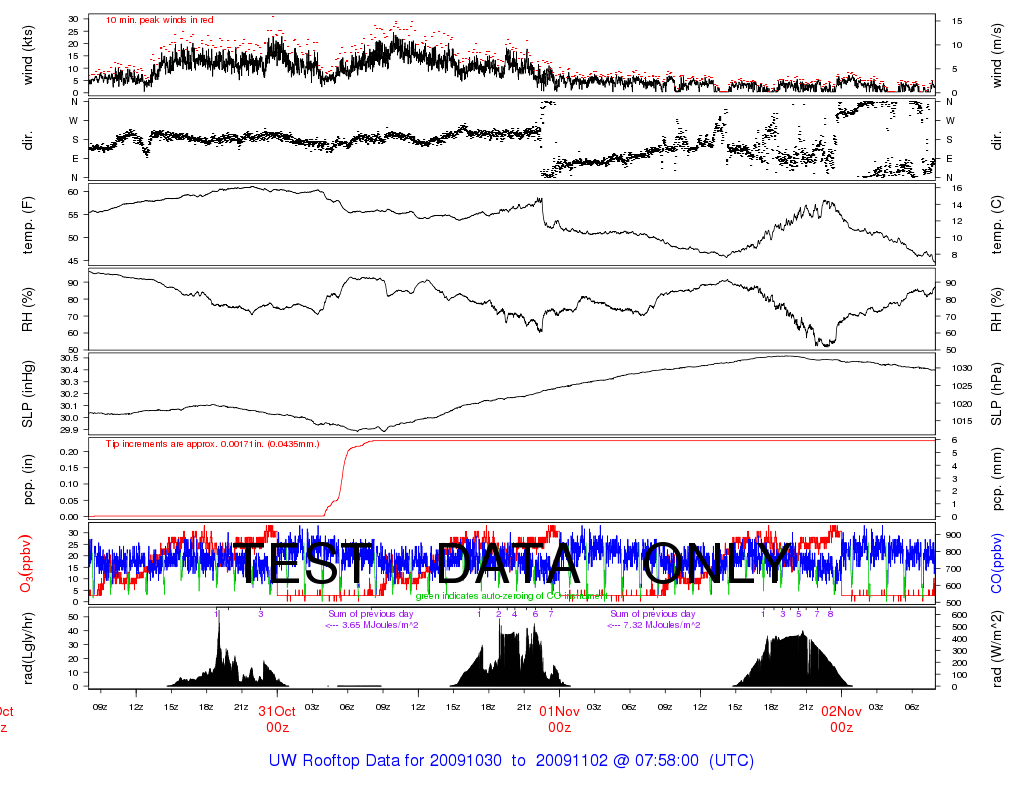Select the 'wind (kts)' axis label
The width and height of the screenshot is (1024, 800).
pos(27,56)
